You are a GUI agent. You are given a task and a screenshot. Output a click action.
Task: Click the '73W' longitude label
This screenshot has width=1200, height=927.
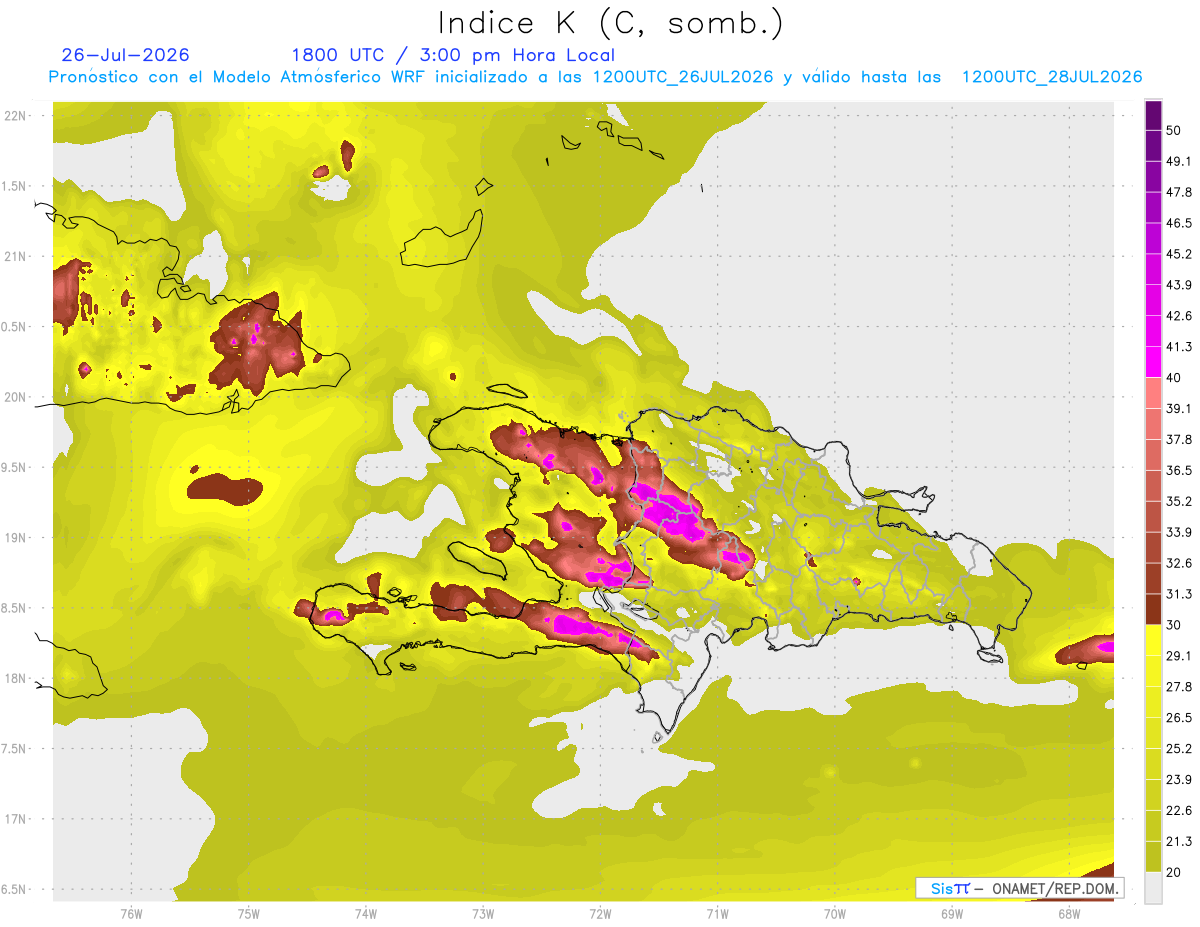pos(483,913)
